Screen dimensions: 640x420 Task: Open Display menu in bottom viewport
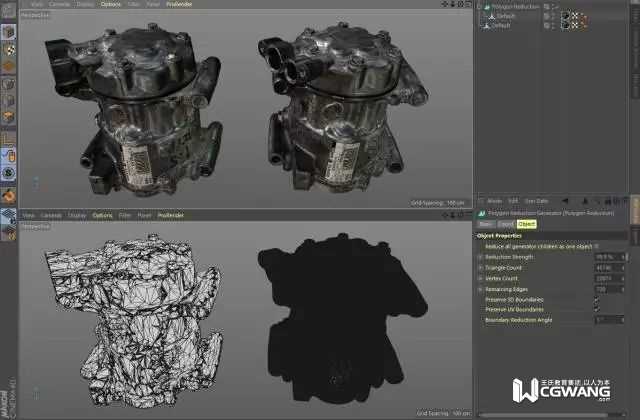(x=77, y=215)
